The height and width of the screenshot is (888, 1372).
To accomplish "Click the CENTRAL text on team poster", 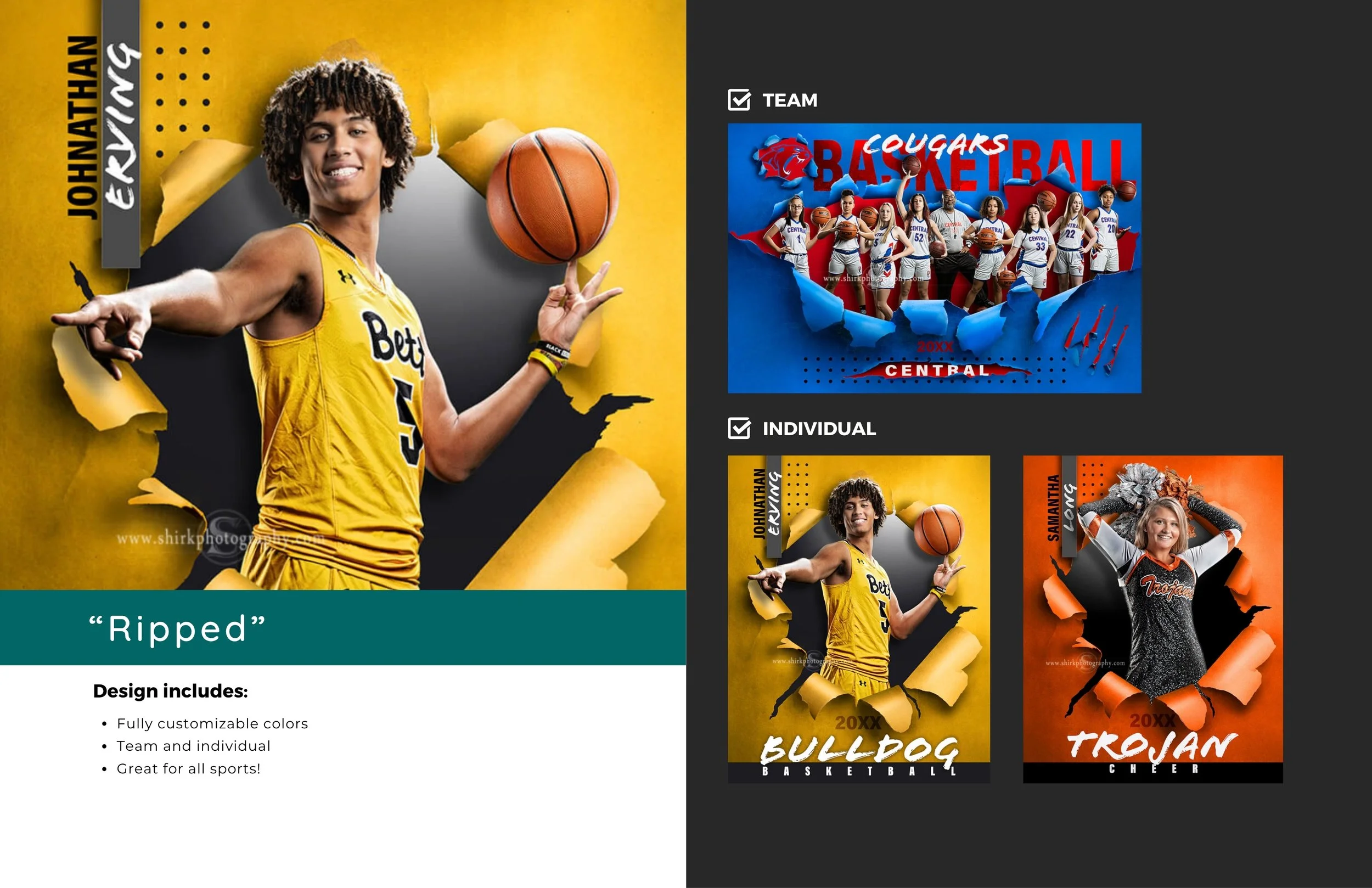I will [x=936, y=370].
